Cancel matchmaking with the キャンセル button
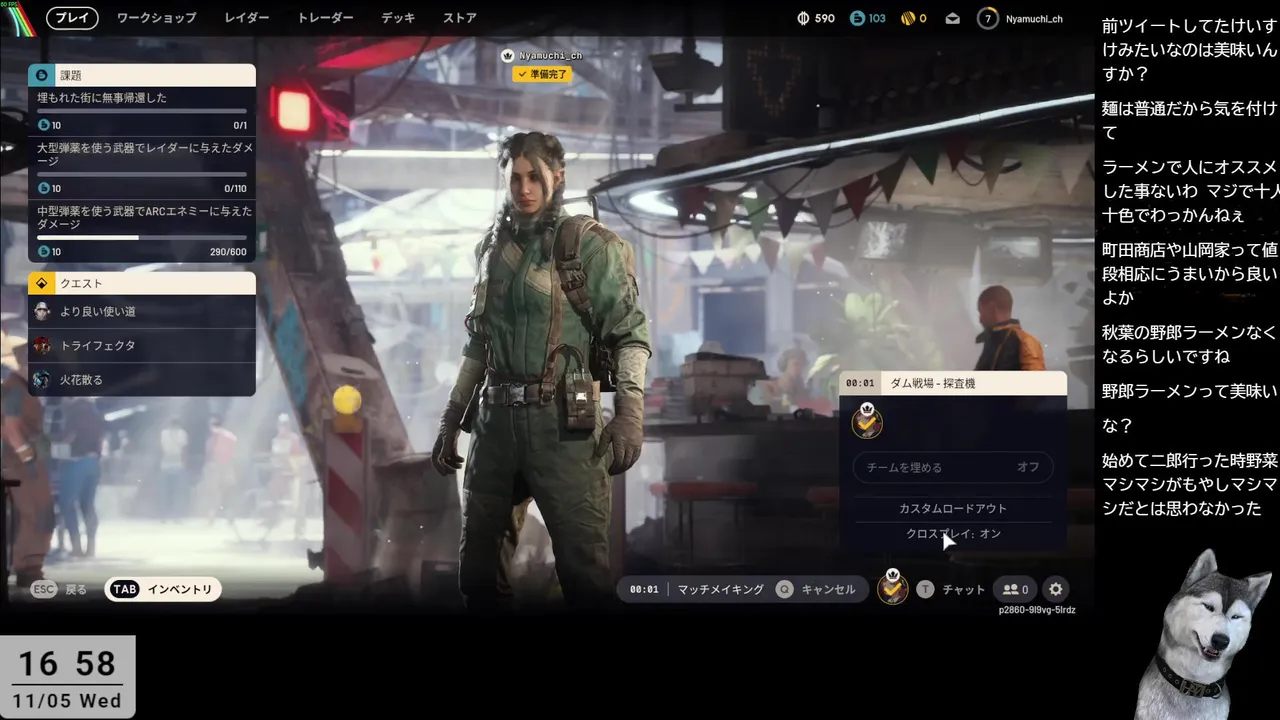This screenshot has width=1280, height=720. point(817,589)
